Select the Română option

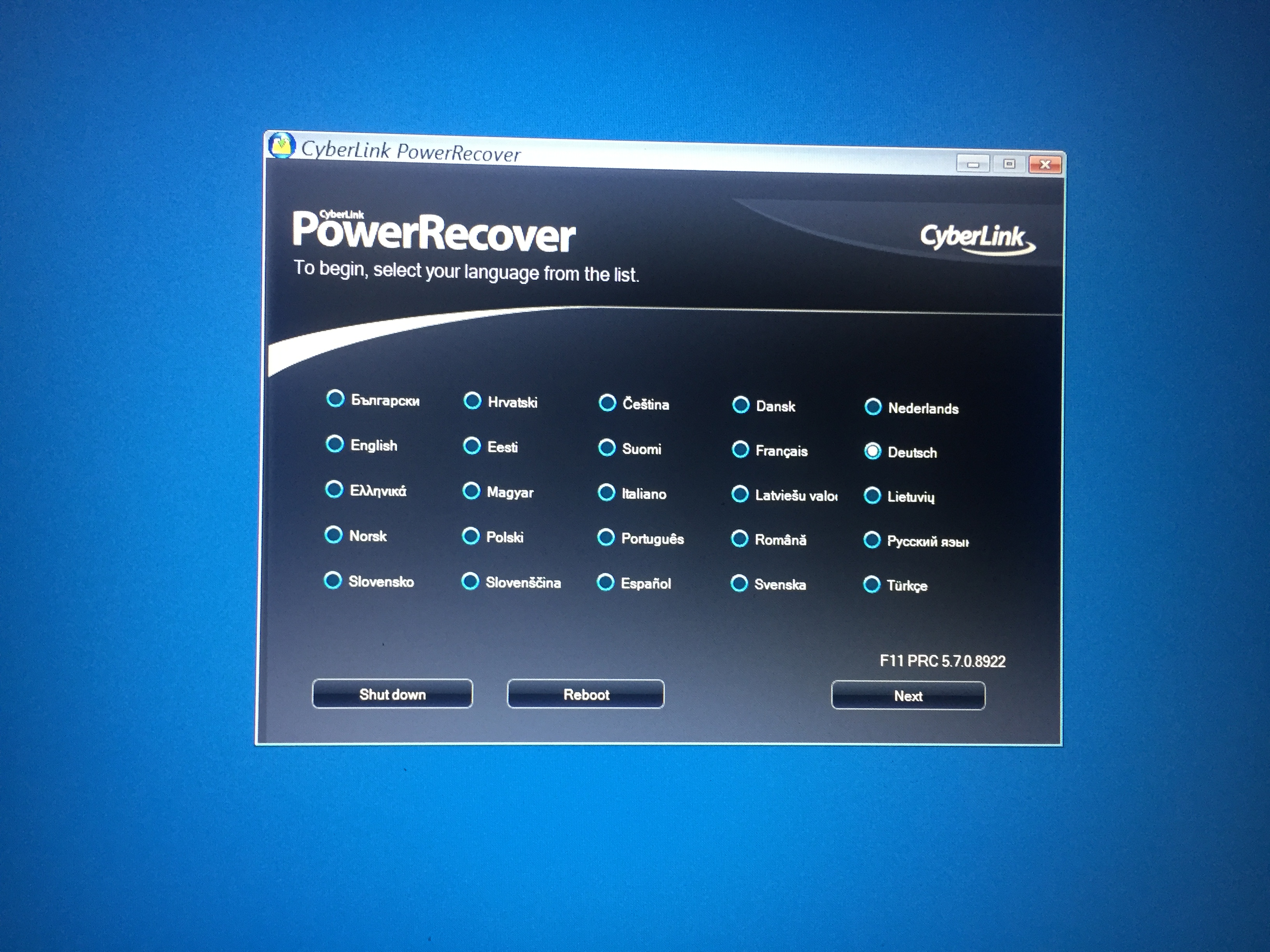(740, 539)
